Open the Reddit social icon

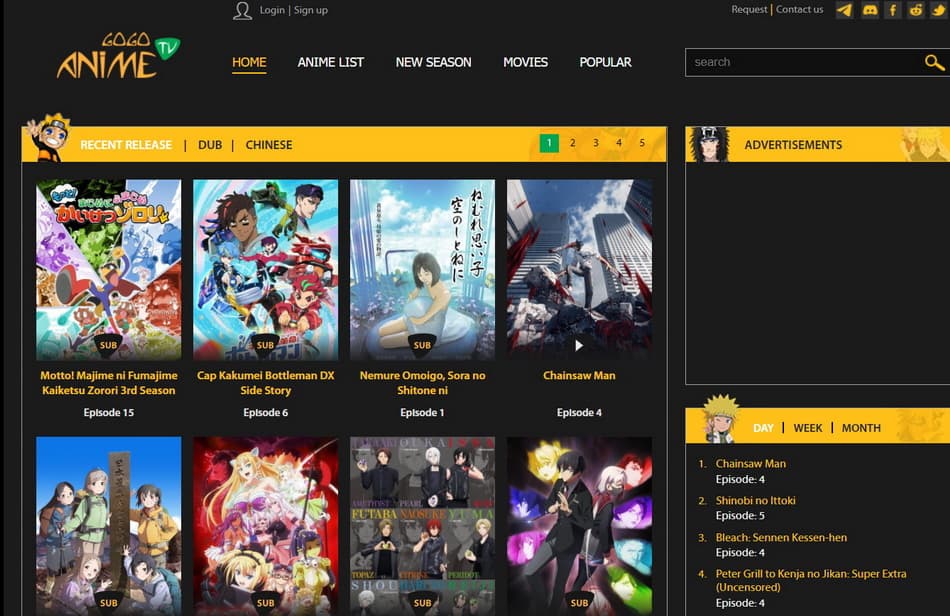tap(915, 10)
